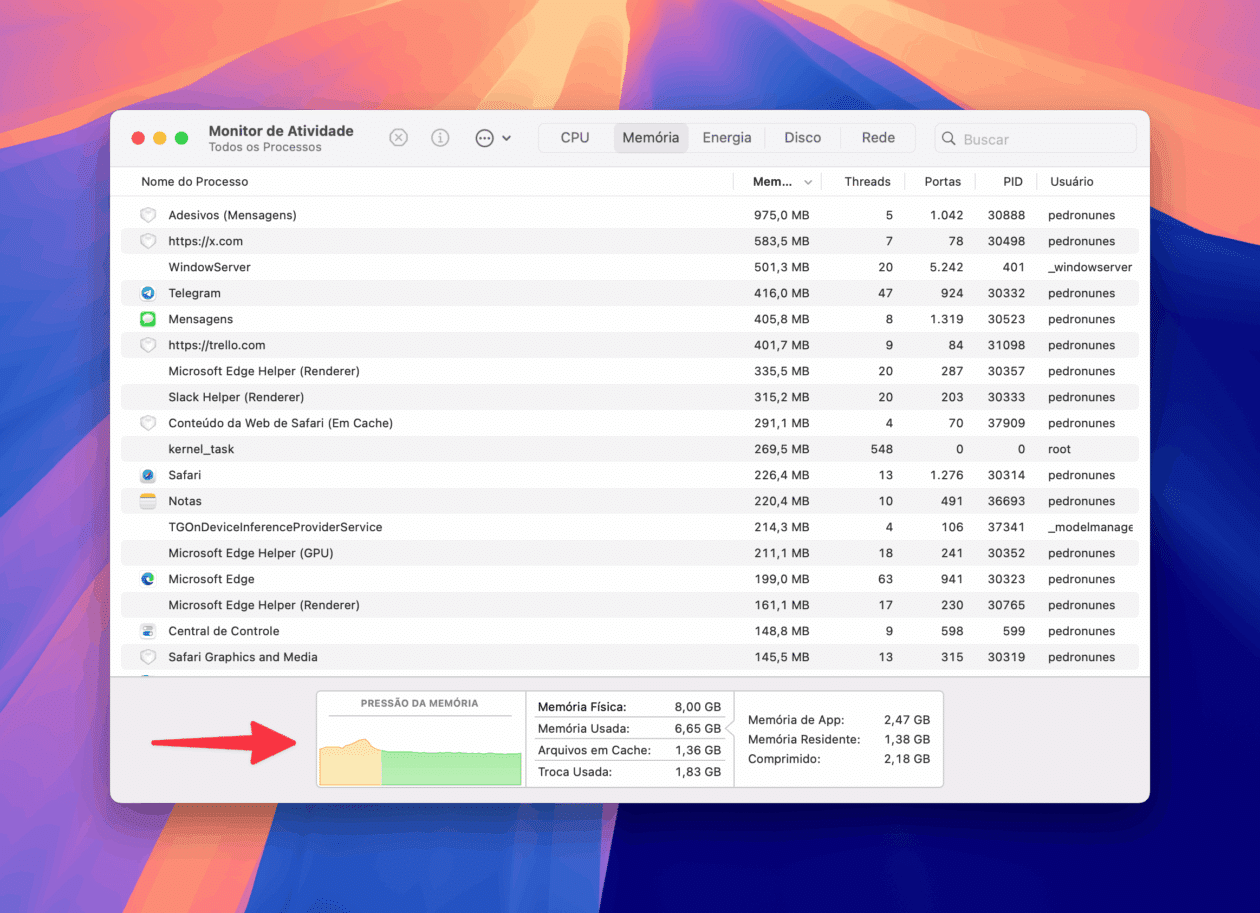The image size is (1260, 913).
Task: Click the Microsoft Edge app icon
Action: [148, 579]
